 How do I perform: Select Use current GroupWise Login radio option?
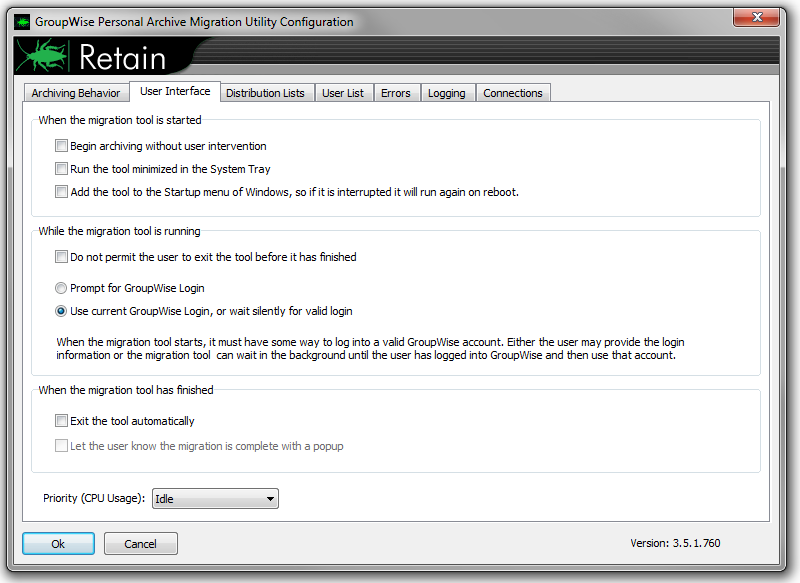coord(61,311)
